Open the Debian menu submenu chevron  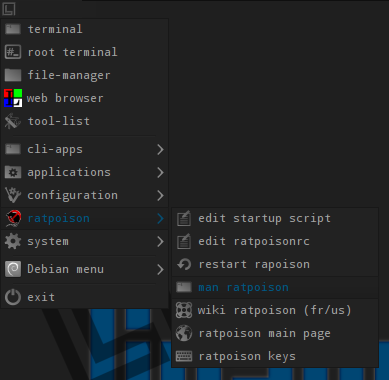click(160, 269)
